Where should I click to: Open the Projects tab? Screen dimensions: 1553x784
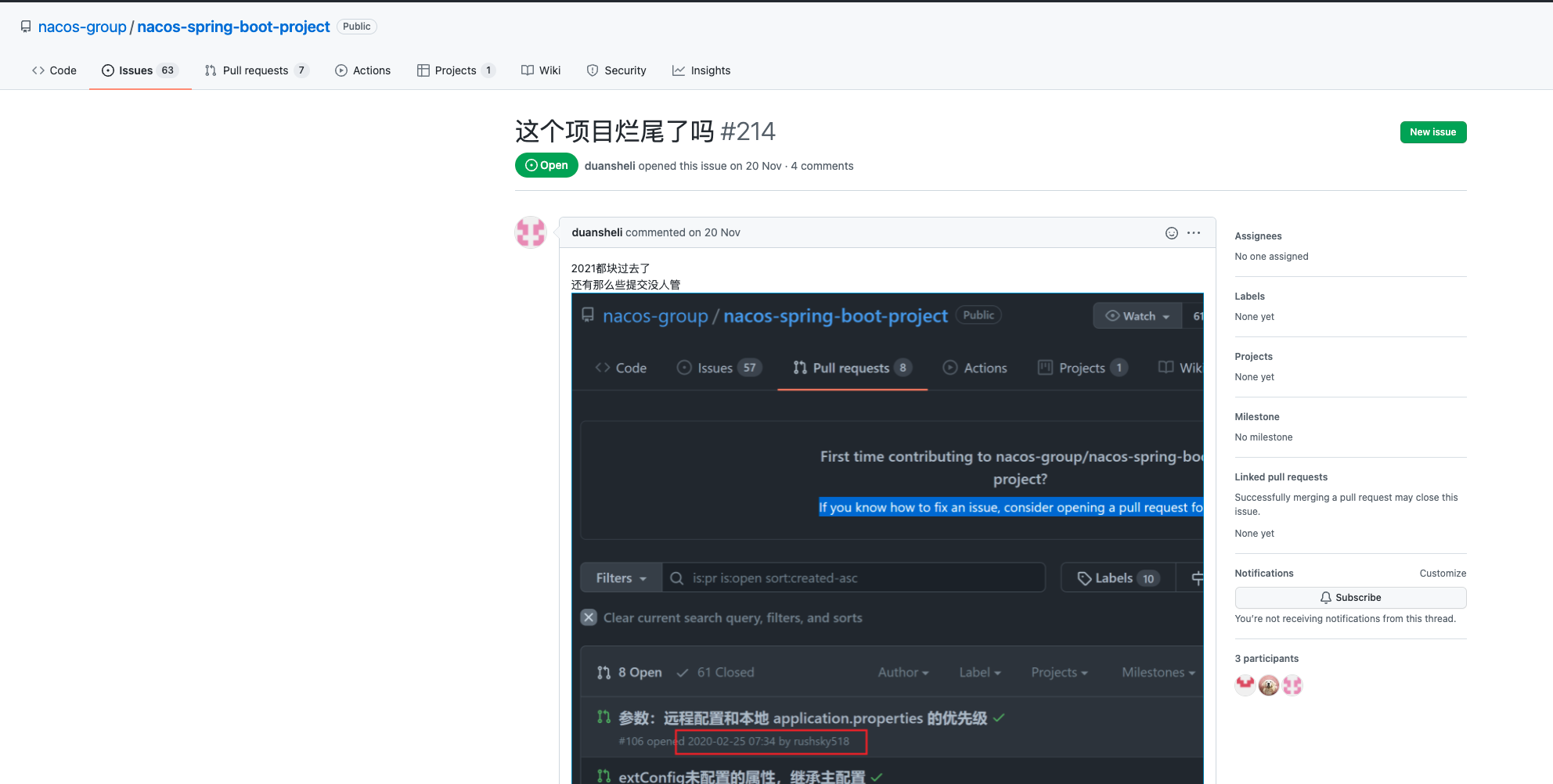coord(456,70)
